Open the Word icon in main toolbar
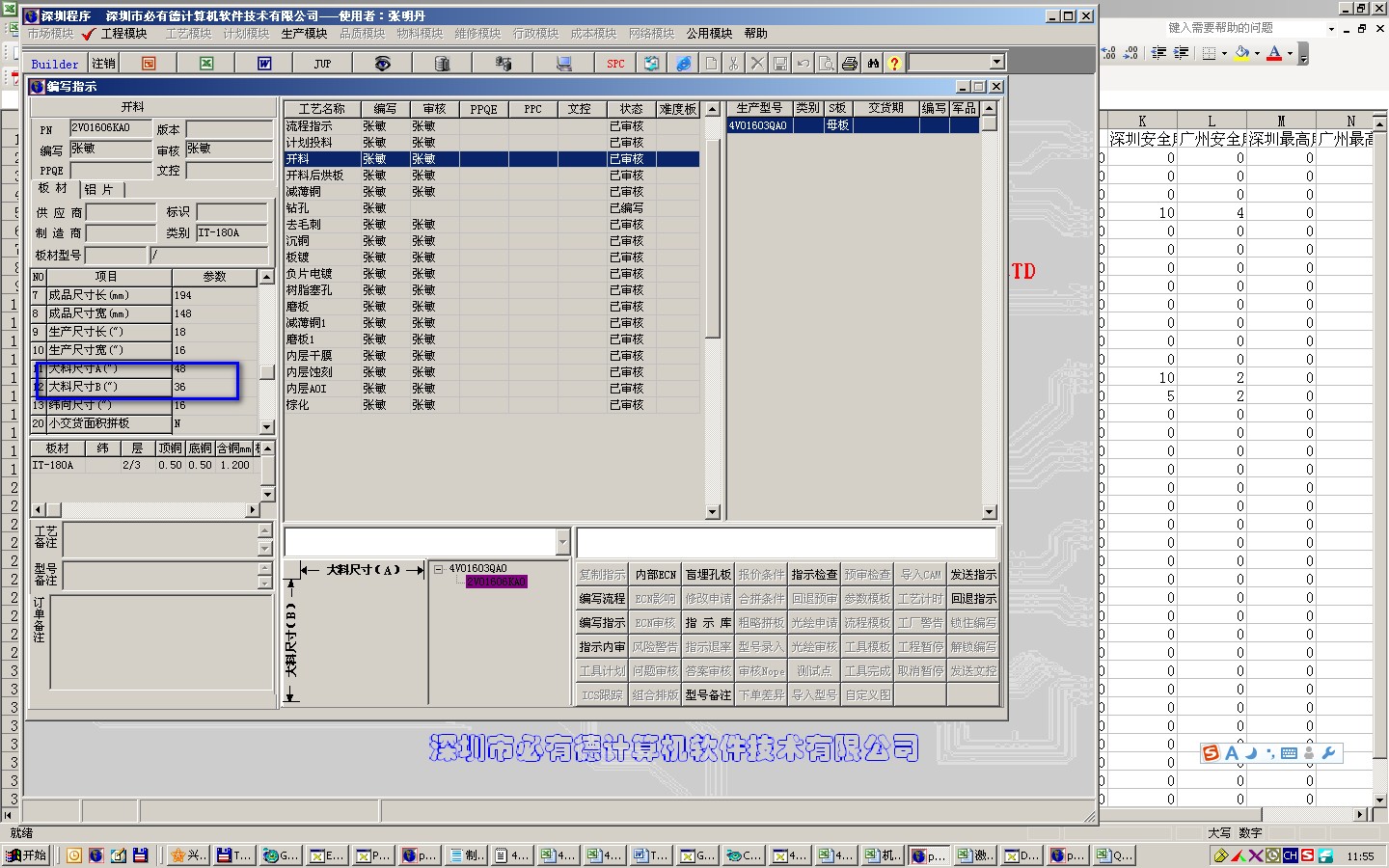The image size is (1389, 868). coord(264,64)
